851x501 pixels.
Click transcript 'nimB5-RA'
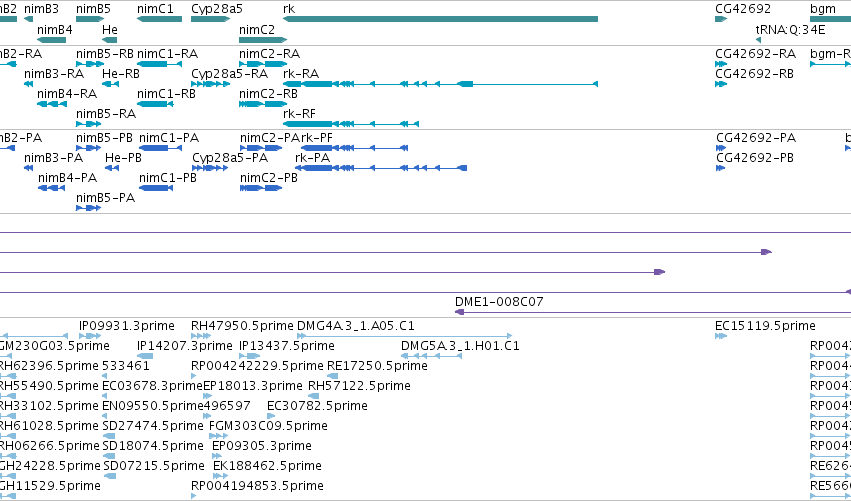coord(88,124)
